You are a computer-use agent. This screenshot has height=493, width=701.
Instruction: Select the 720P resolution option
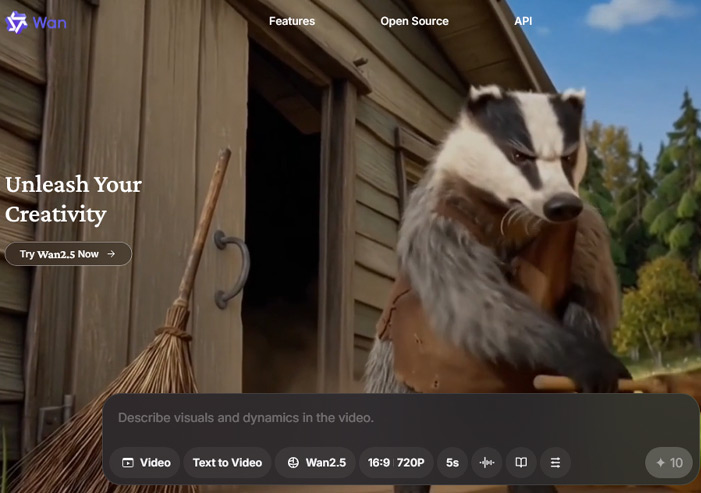point(410,462)
